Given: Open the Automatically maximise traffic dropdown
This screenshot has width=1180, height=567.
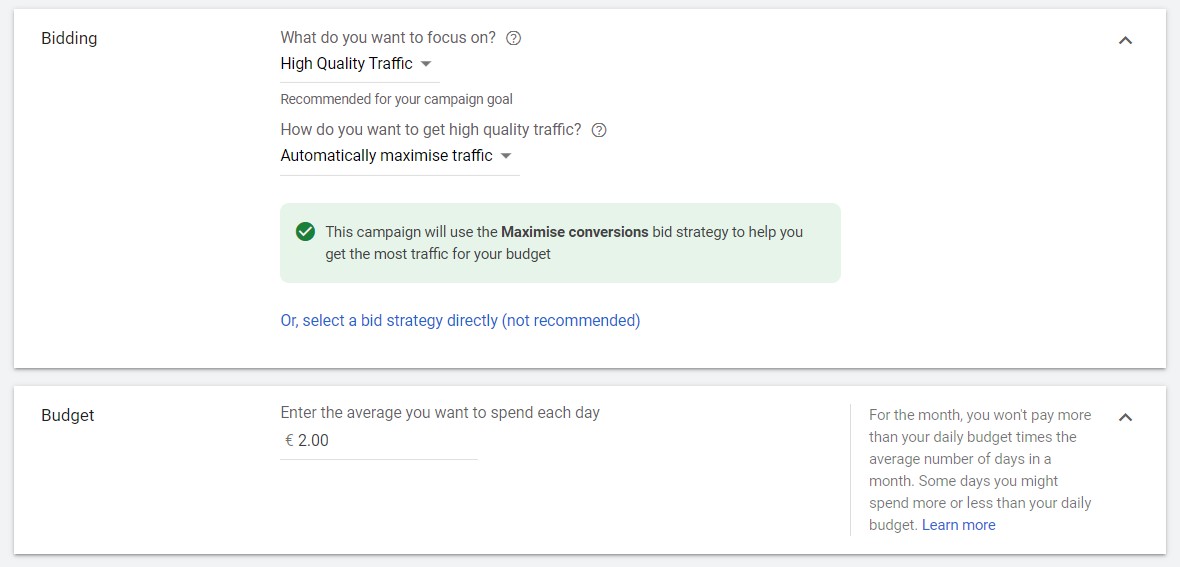Looking at the screenshot, I should (x=397, y=156).
